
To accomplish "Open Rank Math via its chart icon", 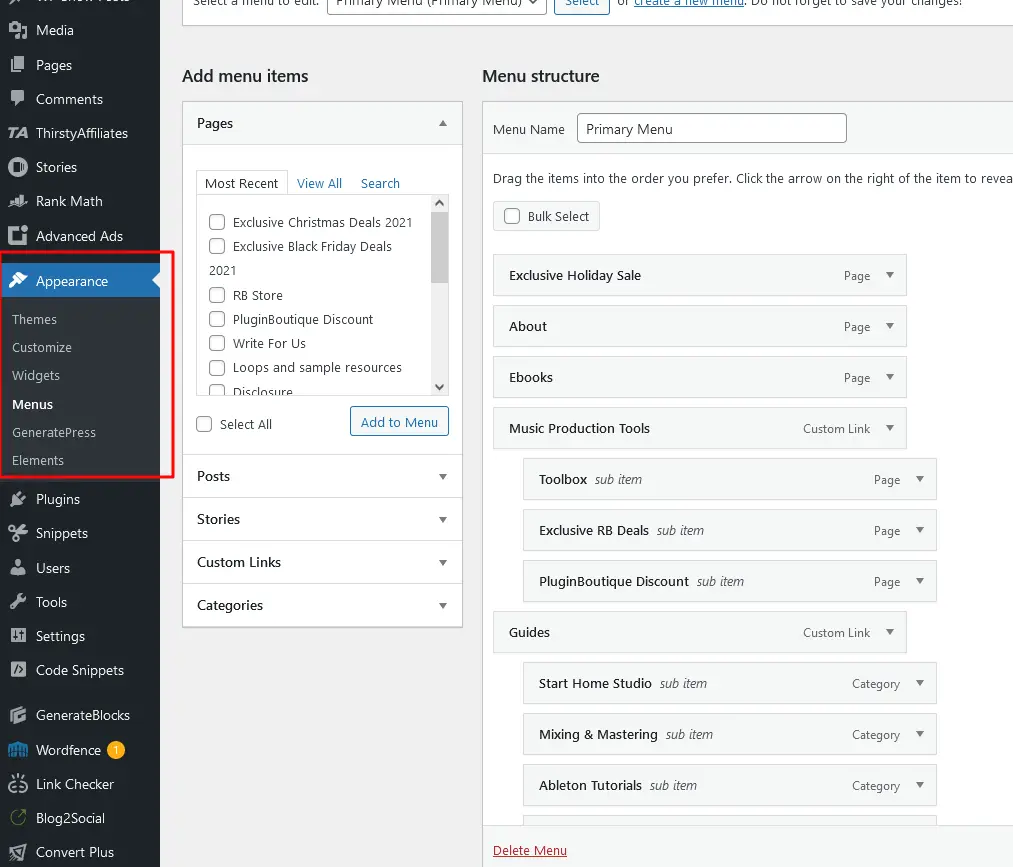I will [17, 201].
